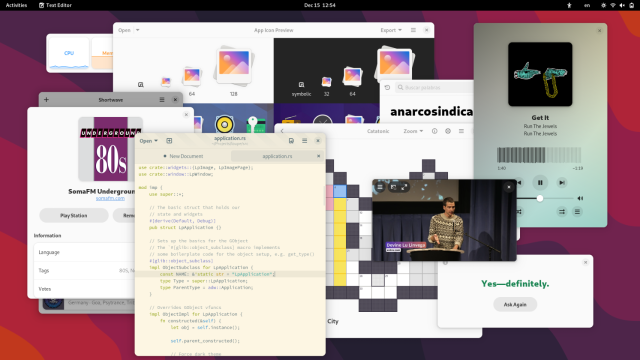This screenshot has height=360, width=640.
Task: Open the video player menu icon
Action: point(380,187)
